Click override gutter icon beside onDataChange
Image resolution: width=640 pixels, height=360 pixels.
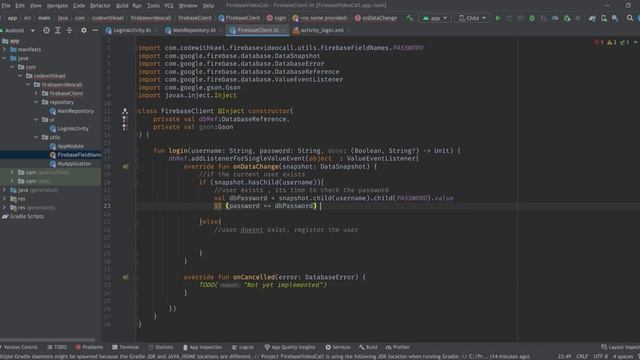click(125, 167)
